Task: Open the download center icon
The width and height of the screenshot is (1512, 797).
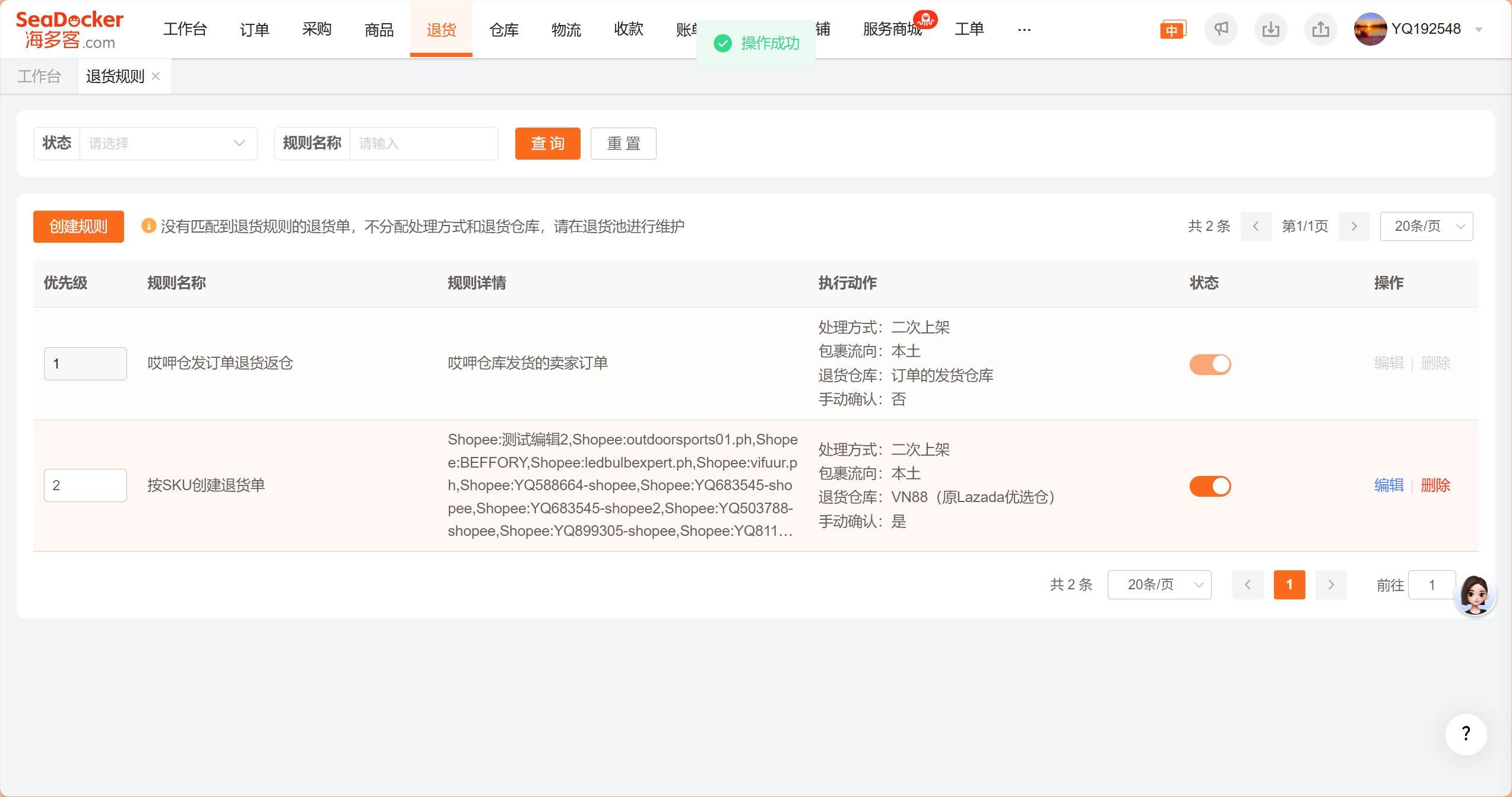Action: click(1270, 29)
